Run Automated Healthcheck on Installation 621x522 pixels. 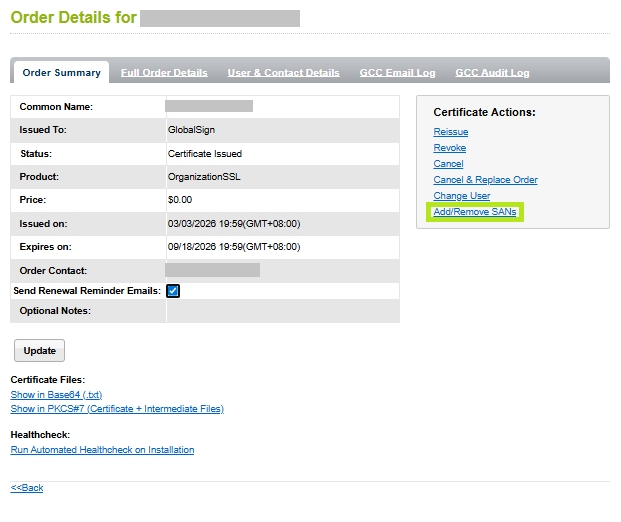coord(102,450)
